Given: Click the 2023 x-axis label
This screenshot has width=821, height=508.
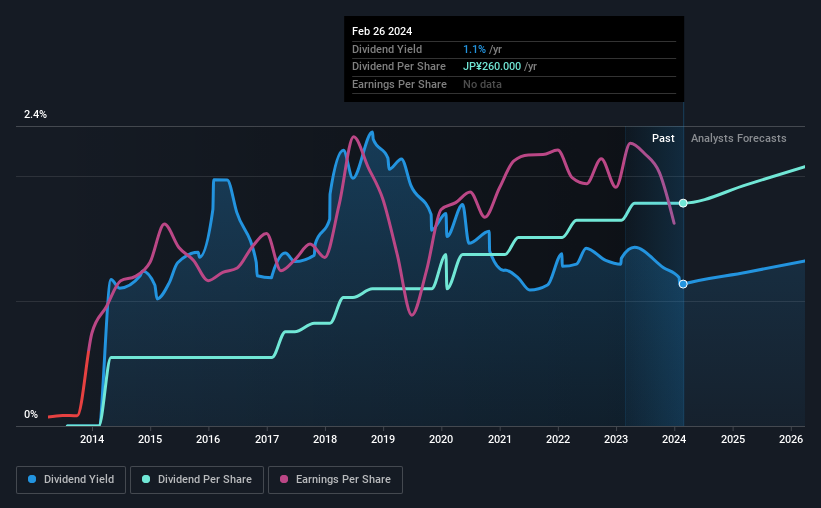Looking at the screenshot, I should click(616, 439).
